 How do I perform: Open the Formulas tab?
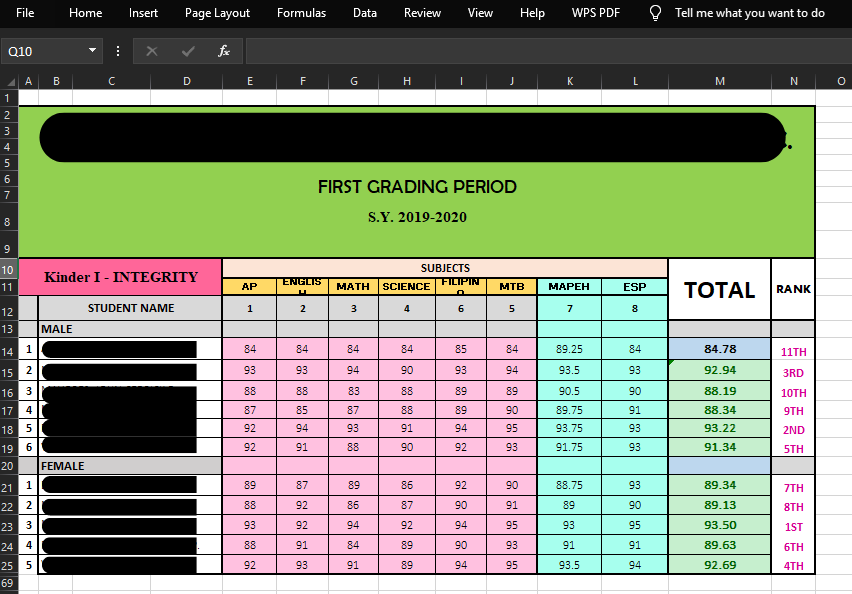click(x=301, y=13)
